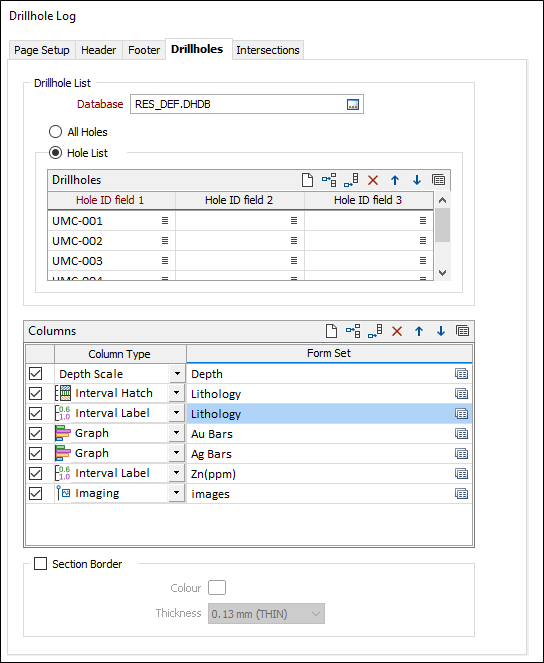Open form icon for images row

pos(462,494)
